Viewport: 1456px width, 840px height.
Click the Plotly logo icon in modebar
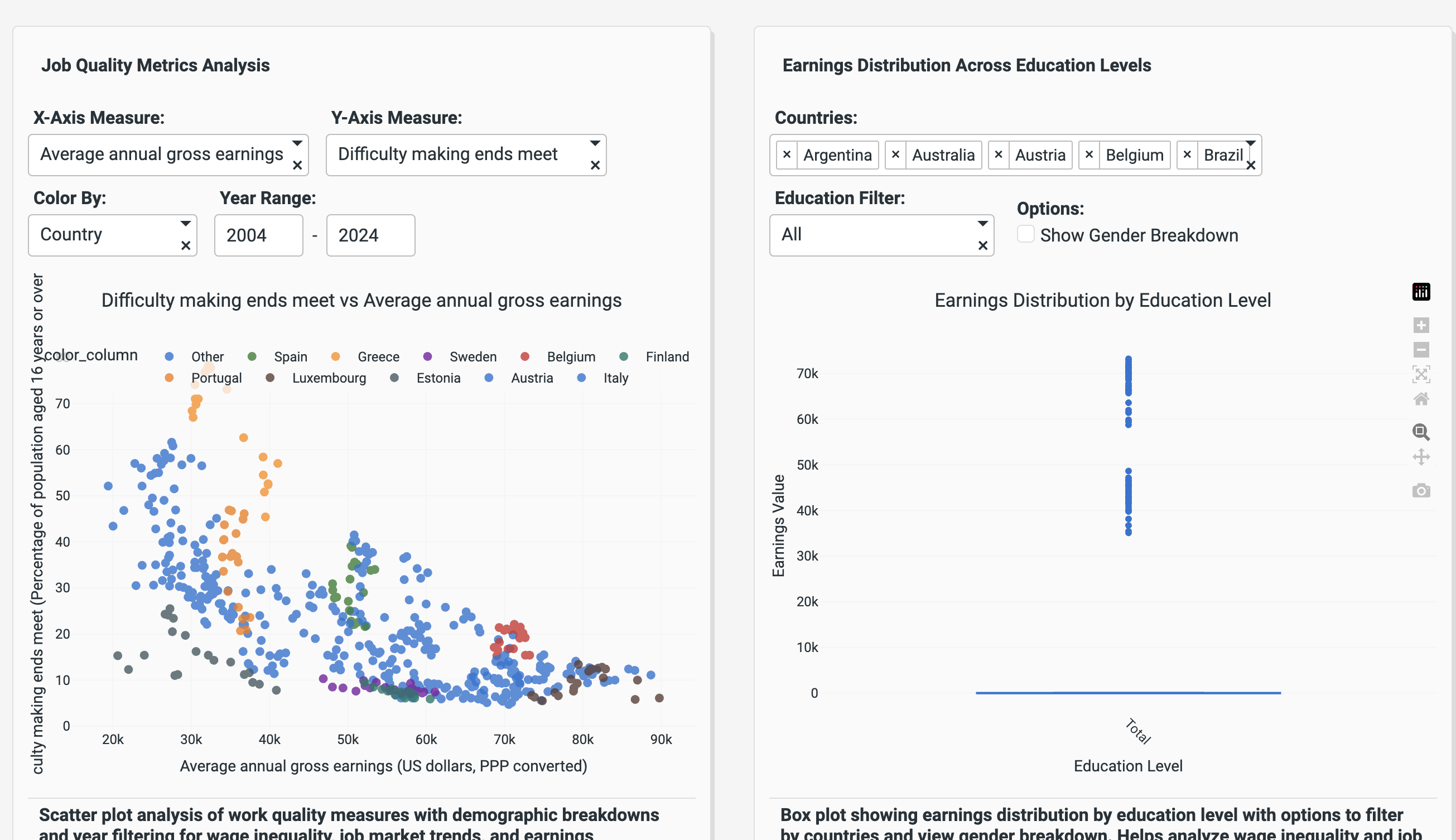pyautogui.click(x=1420, y=292)
